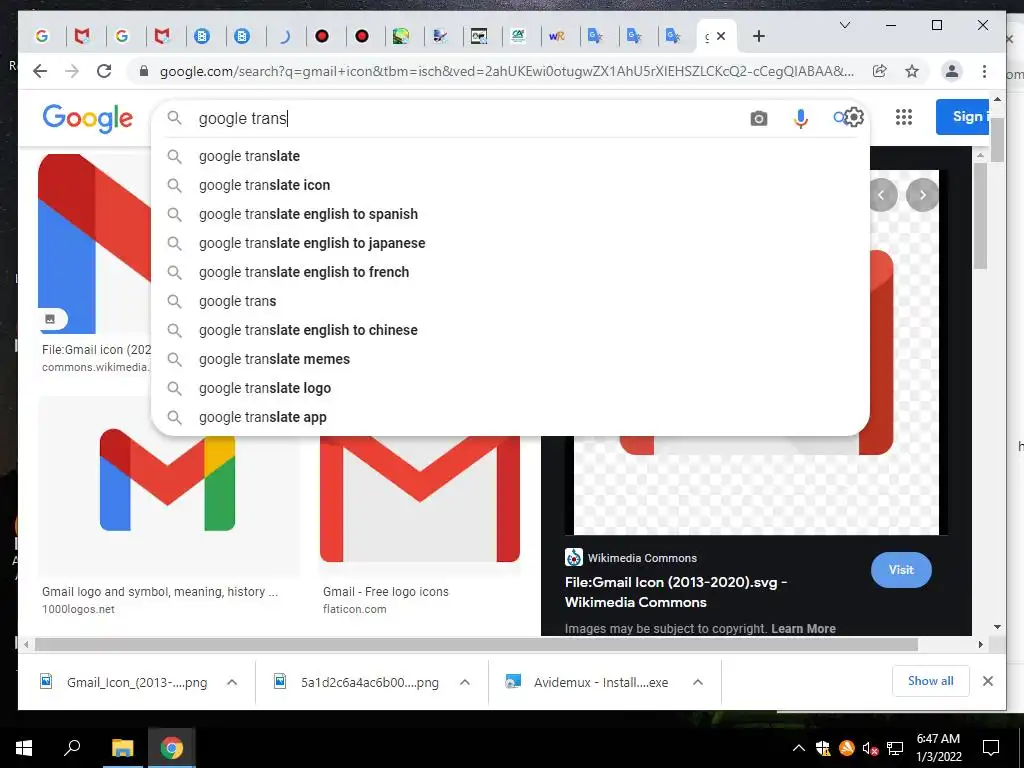Viewport: 1024px width, 768px height.
Task: Bookmark this page with the star icon
Action: click(x=912, y=71)
